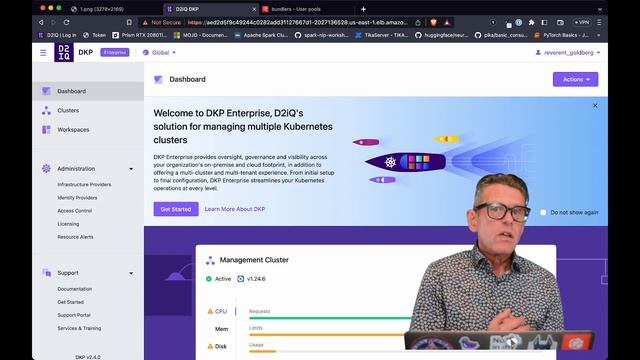
Task: Open the browser main menu icon
Action: point(599,22)
